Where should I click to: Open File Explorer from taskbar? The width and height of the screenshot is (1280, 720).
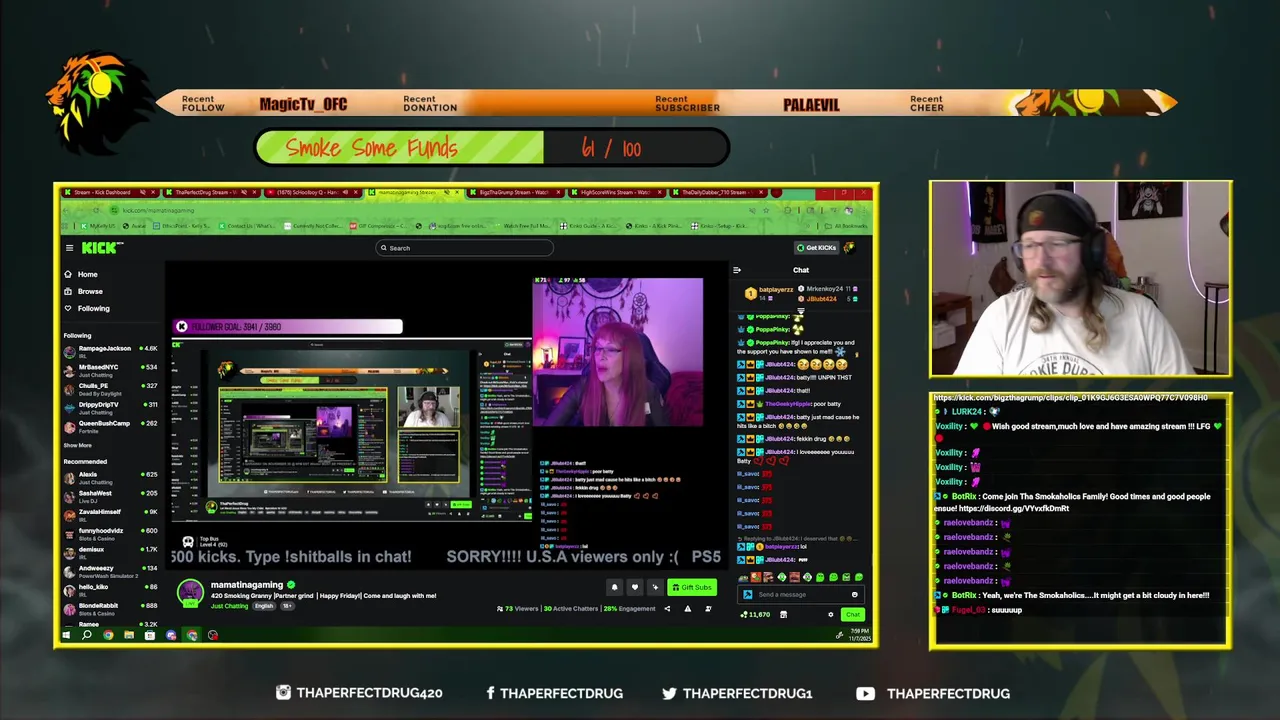[129, 635]
